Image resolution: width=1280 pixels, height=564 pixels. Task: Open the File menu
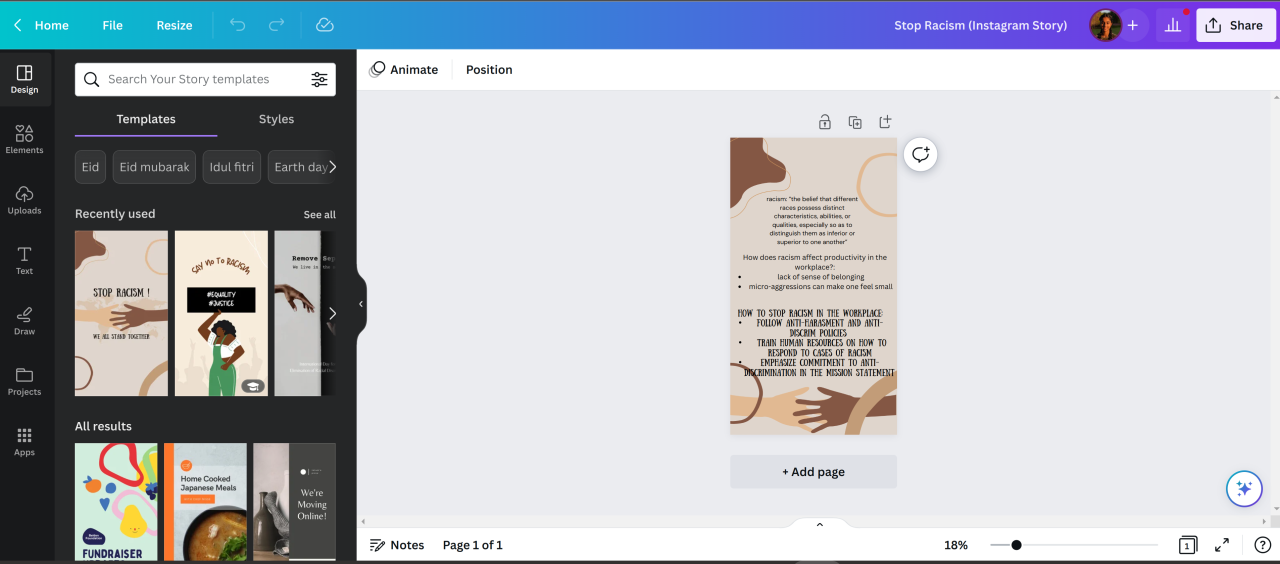(x=112, y=25)
